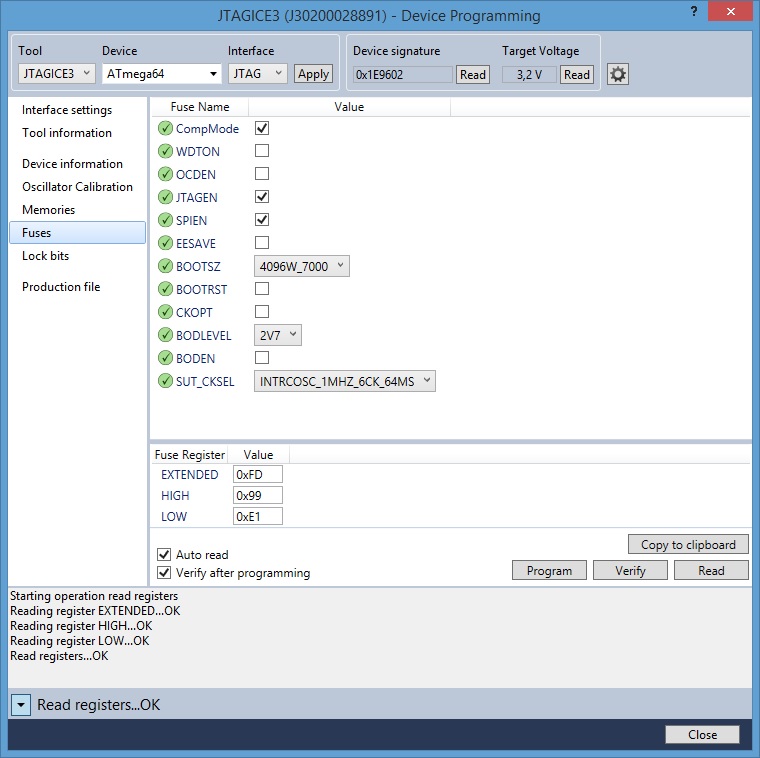Enable the WDTON fuse checkbox
The image size is (760, 758).
[262, 151]
